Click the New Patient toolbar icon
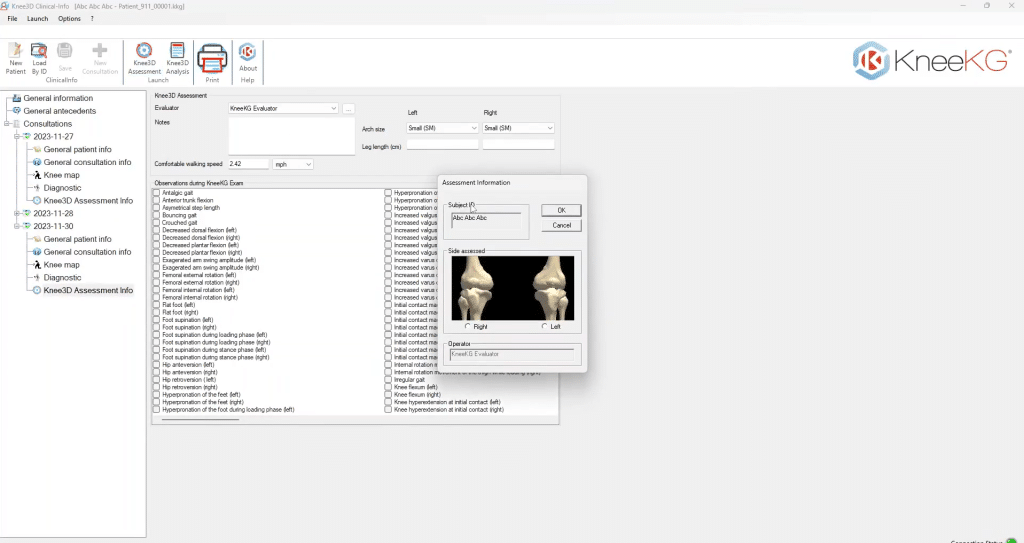This screenshot has width=1024, height=543. coord(16,51)
